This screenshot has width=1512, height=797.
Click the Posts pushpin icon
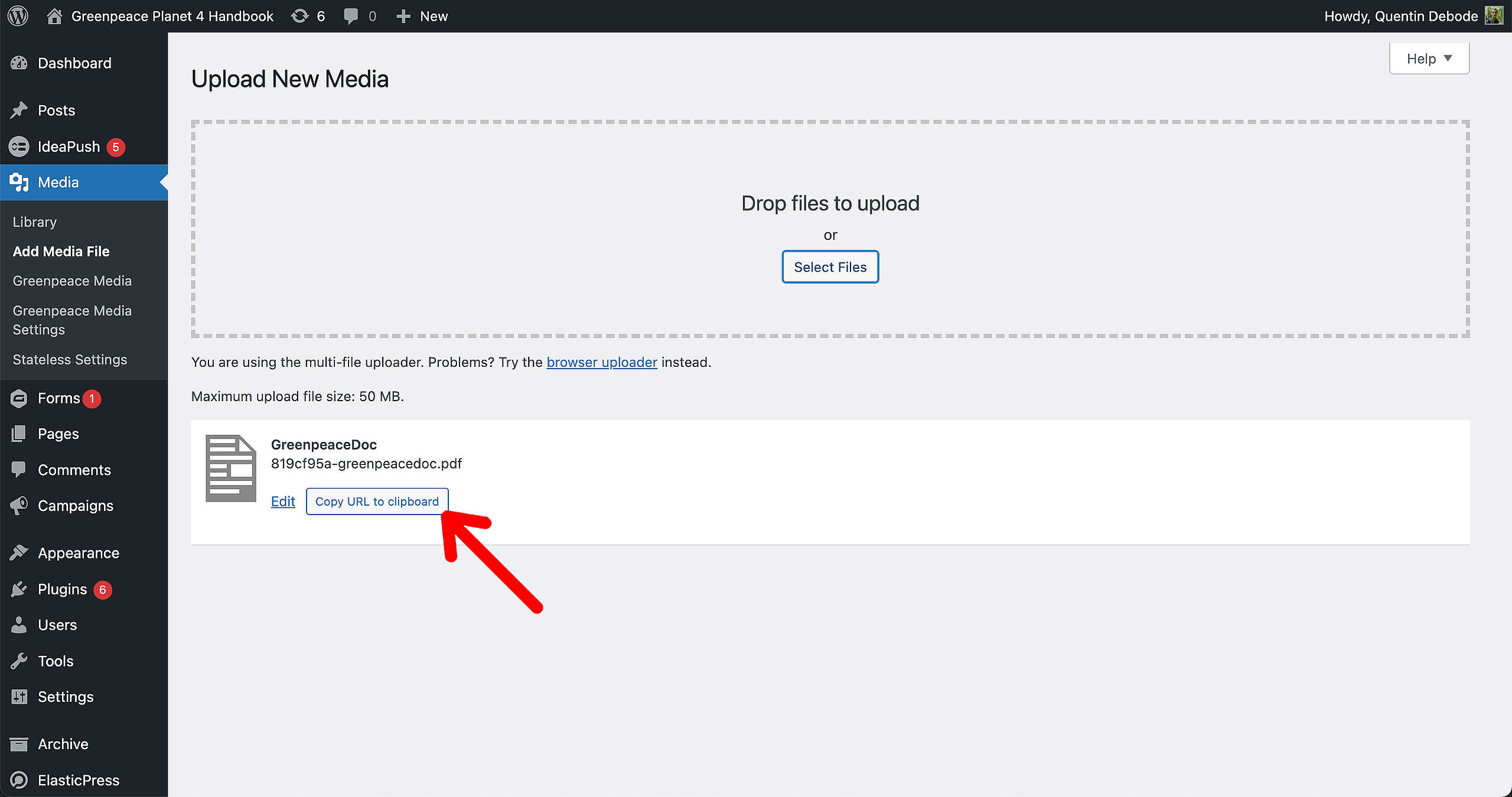[19, 110]
